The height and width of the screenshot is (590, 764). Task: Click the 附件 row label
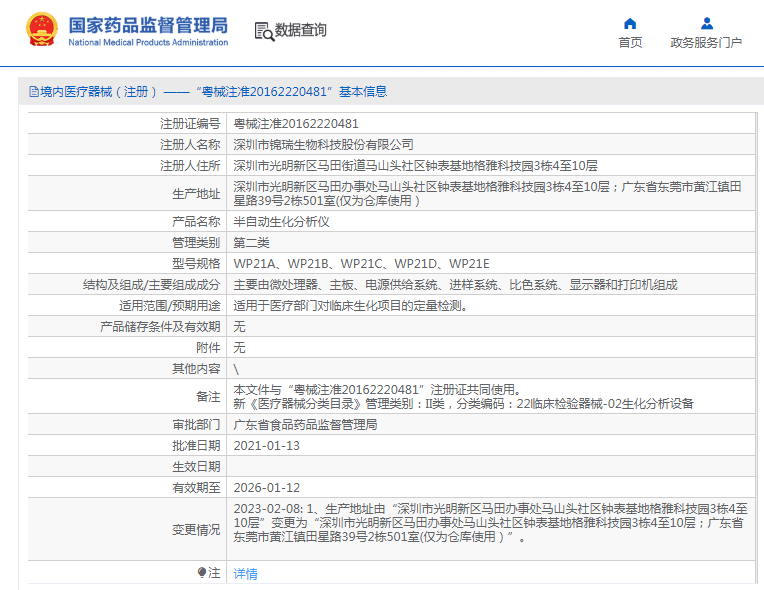click(208, 347)
